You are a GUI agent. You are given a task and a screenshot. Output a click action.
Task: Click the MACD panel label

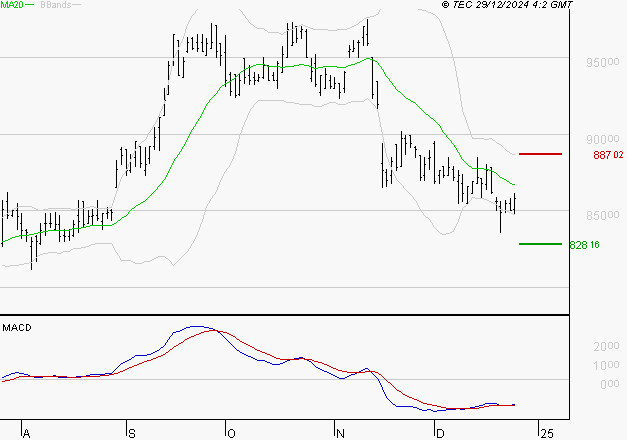tap(17, 328)
